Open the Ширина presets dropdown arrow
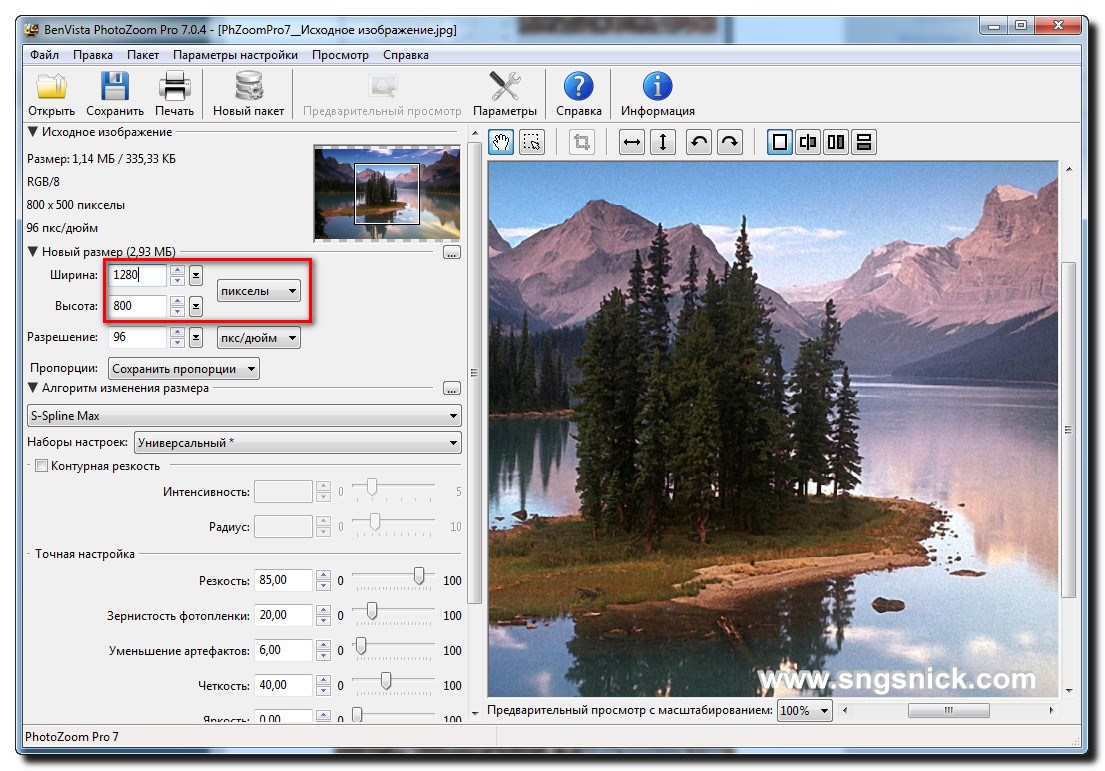The height and width of the screenshot is (771, 1105). click(x=196, y=275)
